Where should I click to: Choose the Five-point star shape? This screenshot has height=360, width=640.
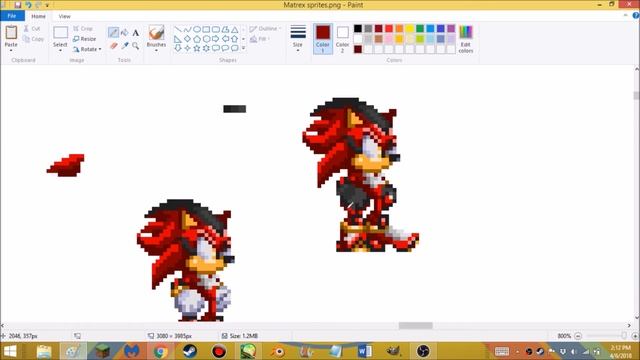[197, 48]
